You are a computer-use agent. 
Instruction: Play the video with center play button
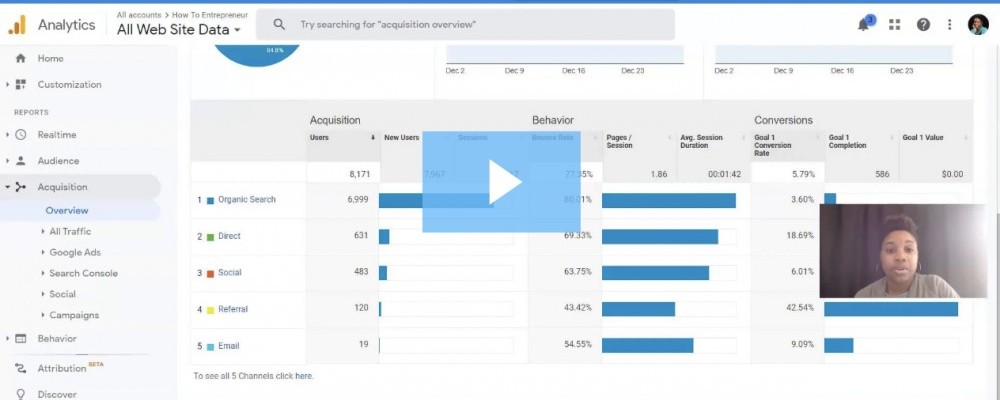tap(501, 182)
